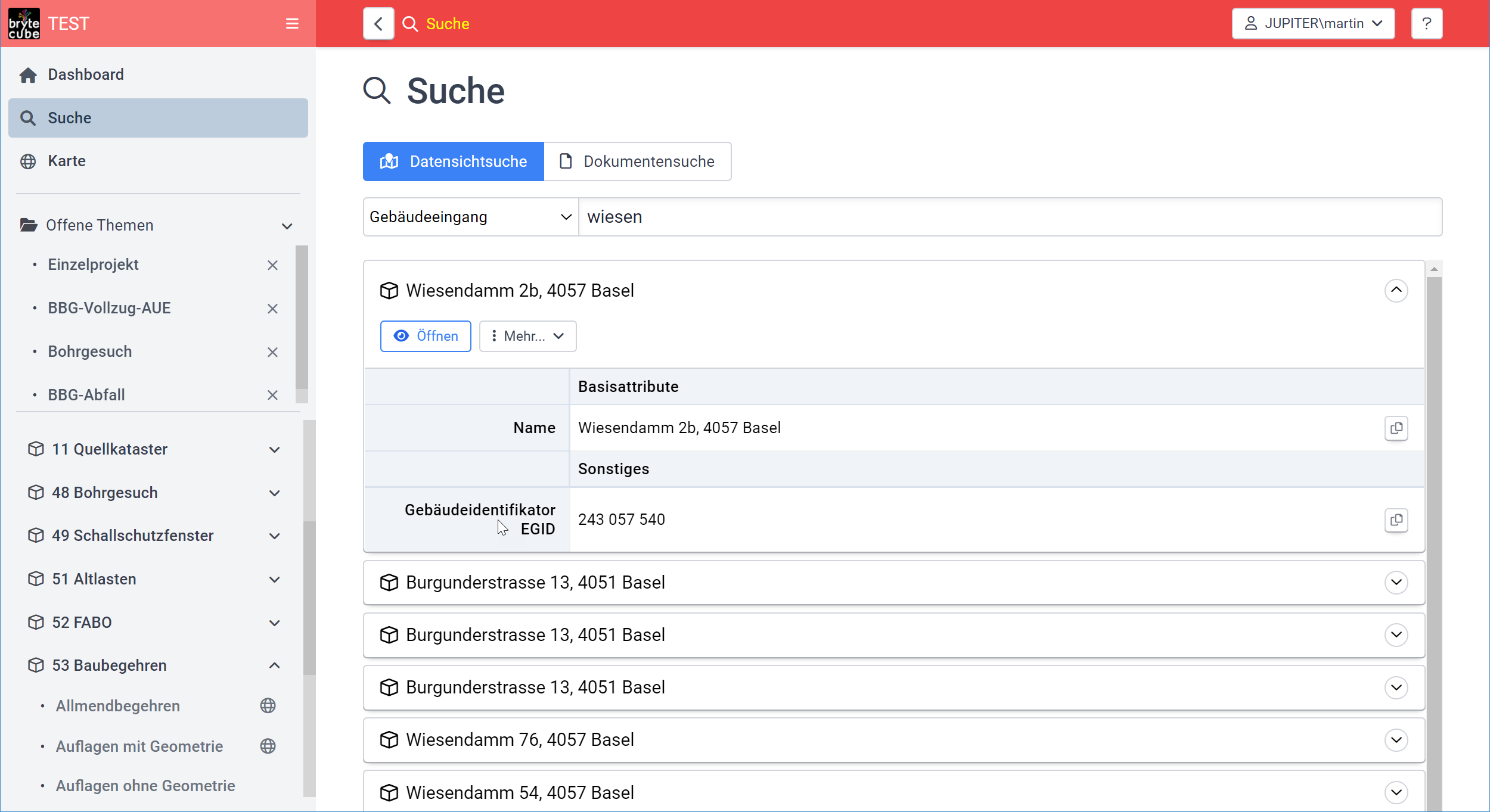
Task: Expand 52 FABO
Action: [x=274, y=623]
